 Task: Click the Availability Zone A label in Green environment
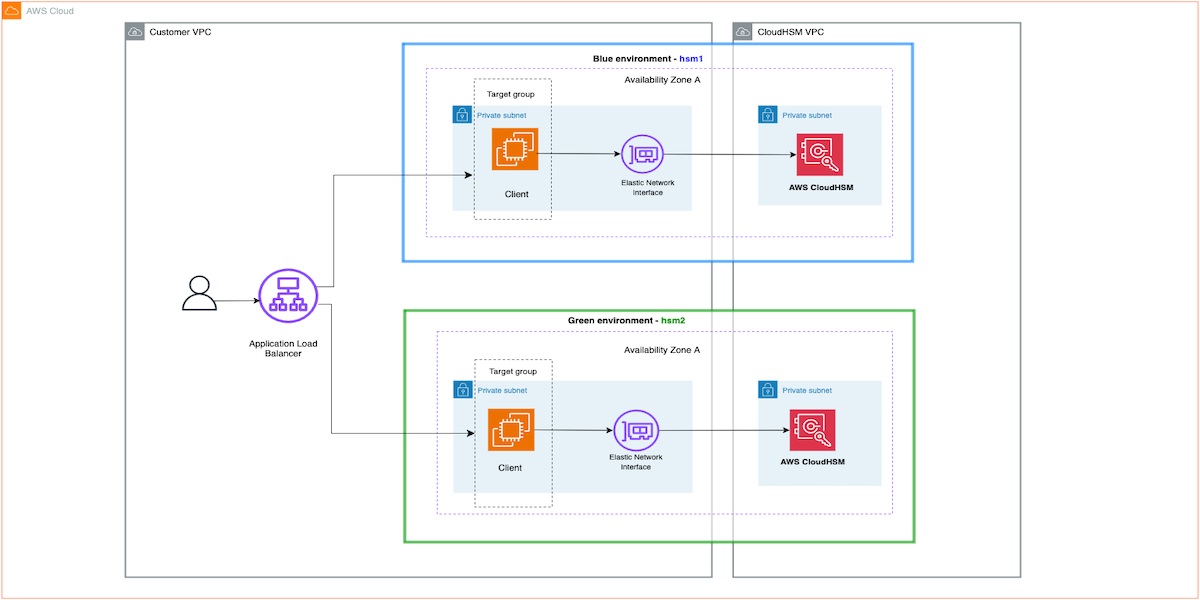pyautogui.click(x=663, y=349)
